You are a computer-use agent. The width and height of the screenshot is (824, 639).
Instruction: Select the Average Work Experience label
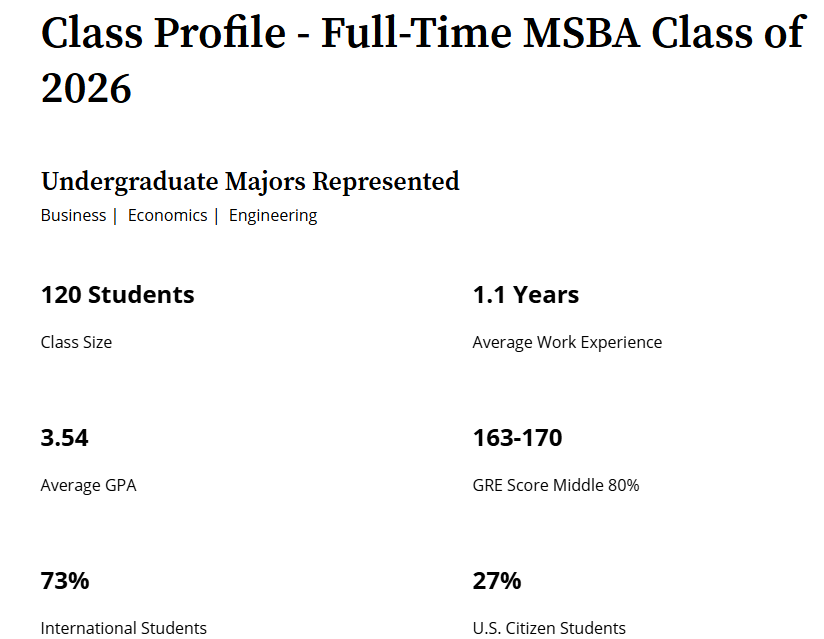click(x=567, y=342)
